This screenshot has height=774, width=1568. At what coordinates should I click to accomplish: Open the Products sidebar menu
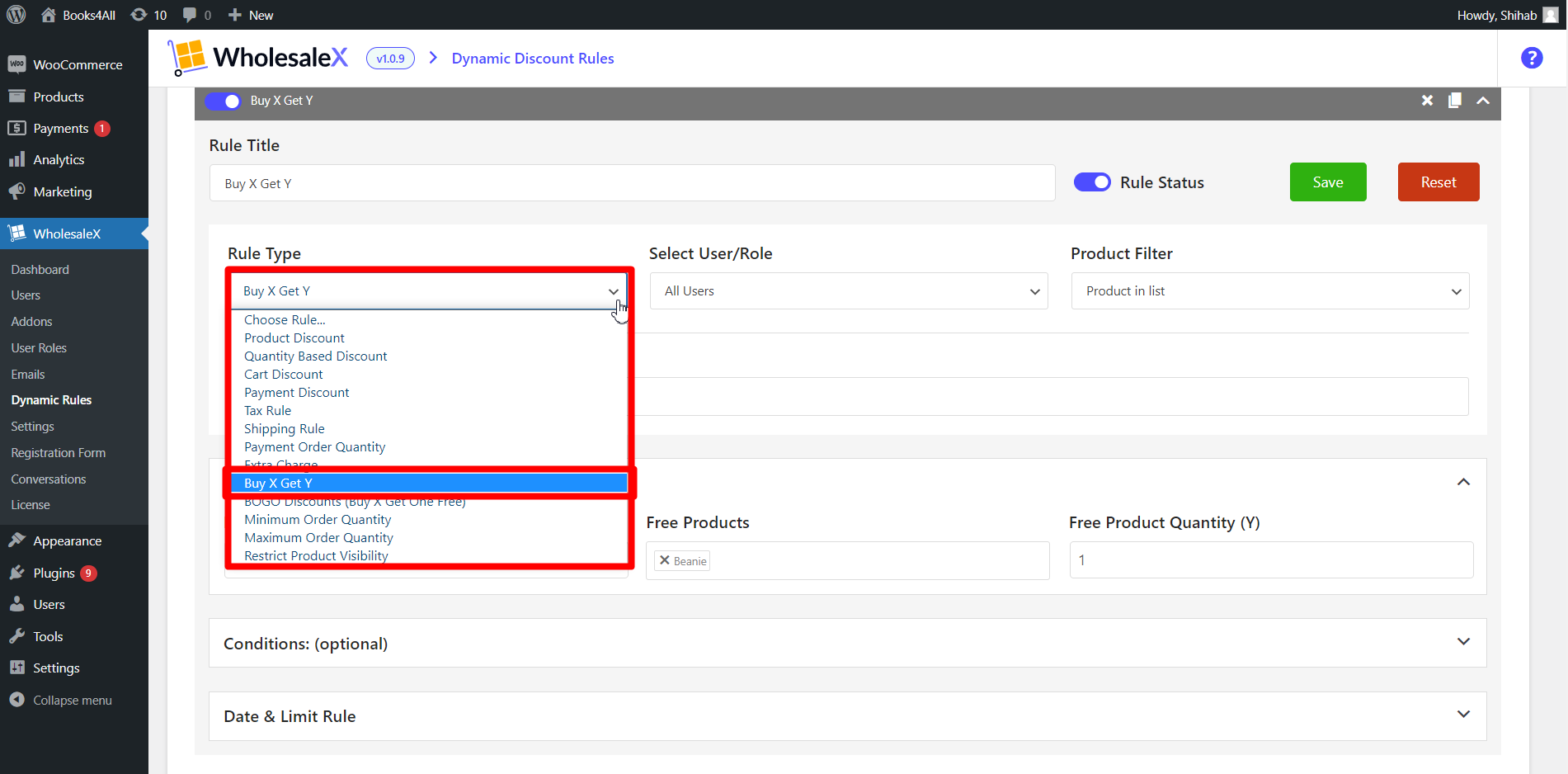tap(74, 97)
